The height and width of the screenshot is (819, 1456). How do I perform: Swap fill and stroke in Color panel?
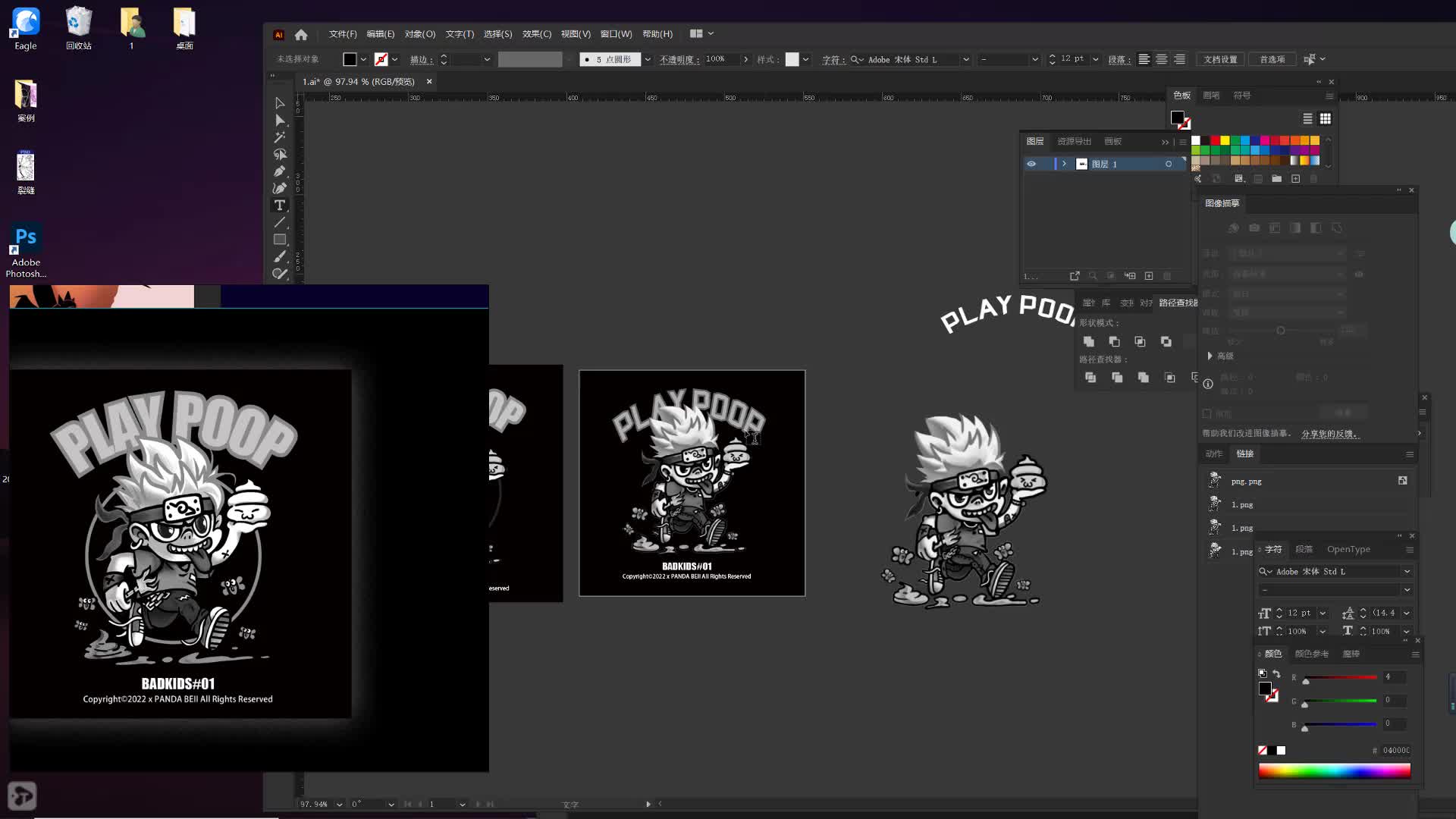[1276, 673]
